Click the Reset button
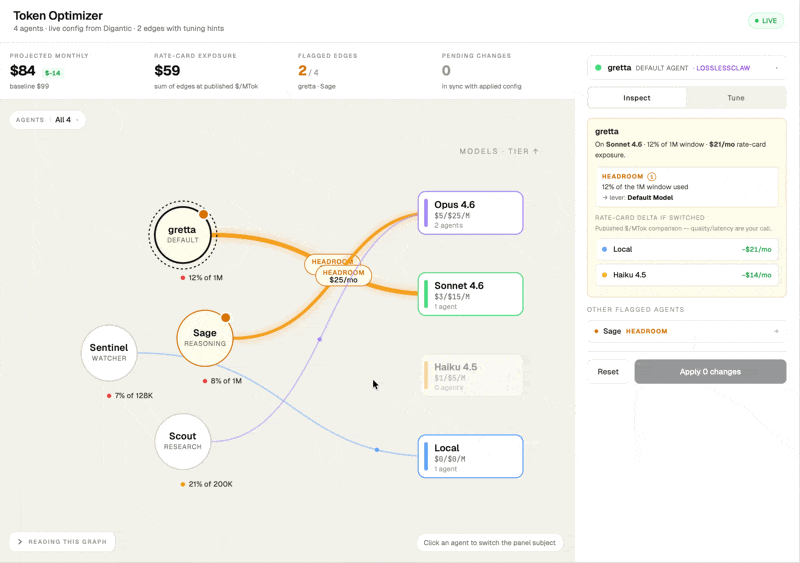 (608, 372)
